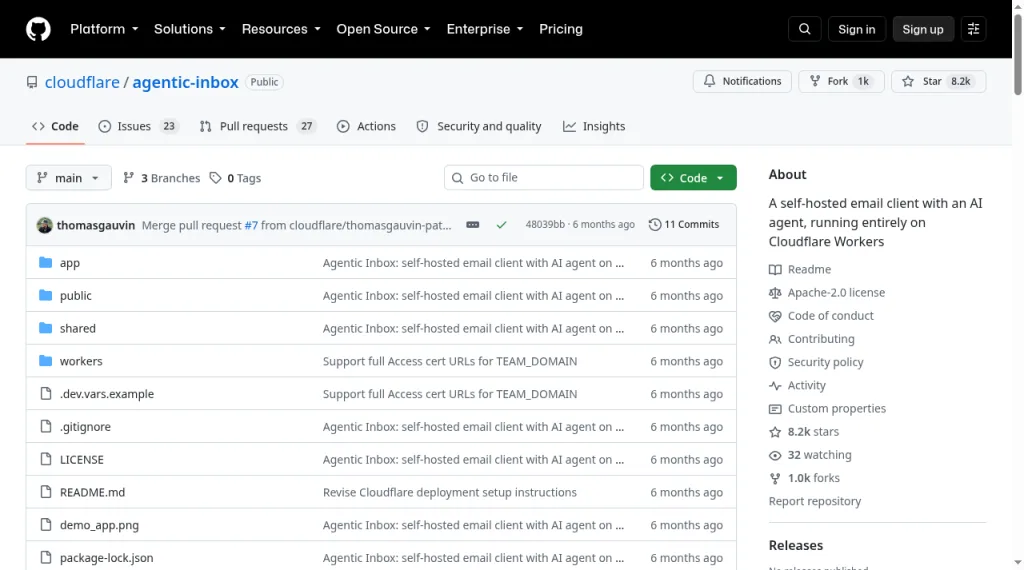Click the file icon beside README.md
The height and width of the screenshot is (570, 1024).
[46, 492]
